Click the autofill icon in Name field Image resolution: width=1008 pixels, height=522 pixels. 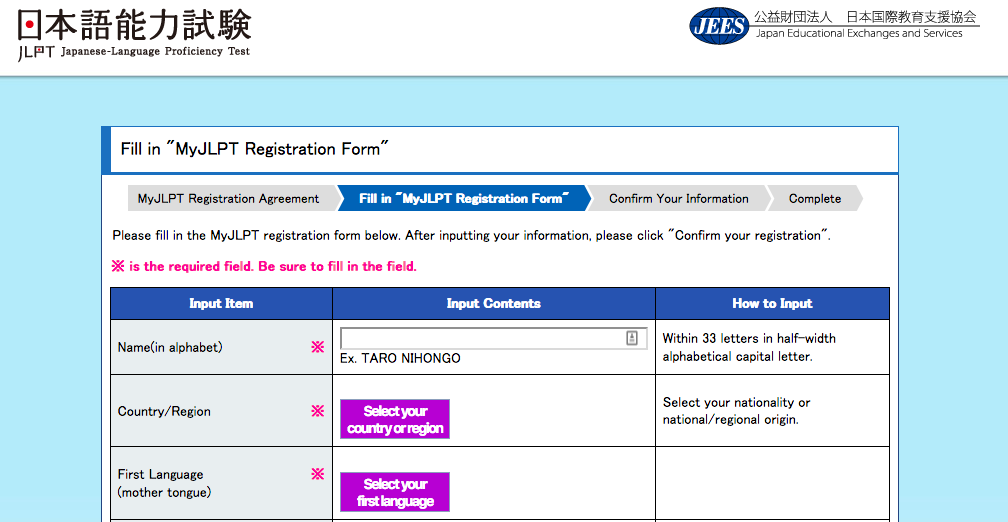(x=632, y=338)
